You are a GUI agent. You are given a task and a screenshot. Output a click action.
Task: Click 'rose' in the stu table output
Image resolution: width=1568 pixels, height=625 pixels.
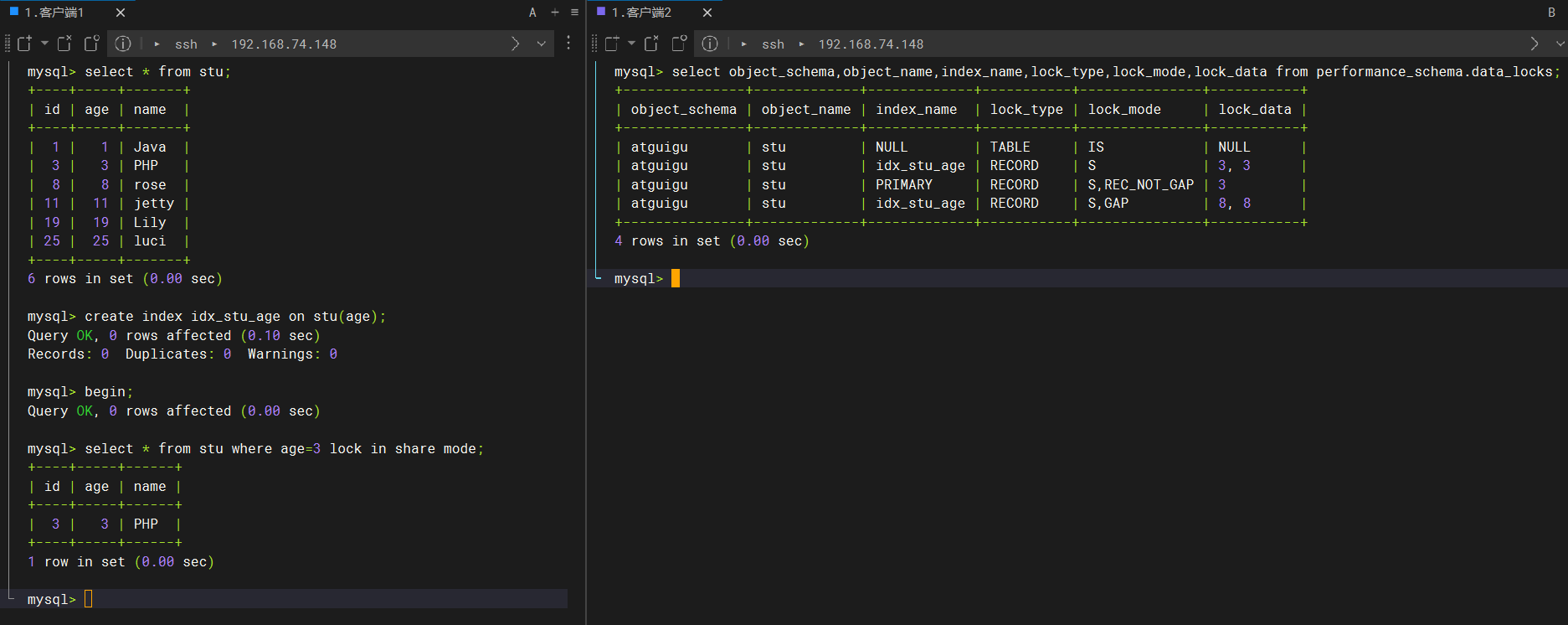point(150,185)
